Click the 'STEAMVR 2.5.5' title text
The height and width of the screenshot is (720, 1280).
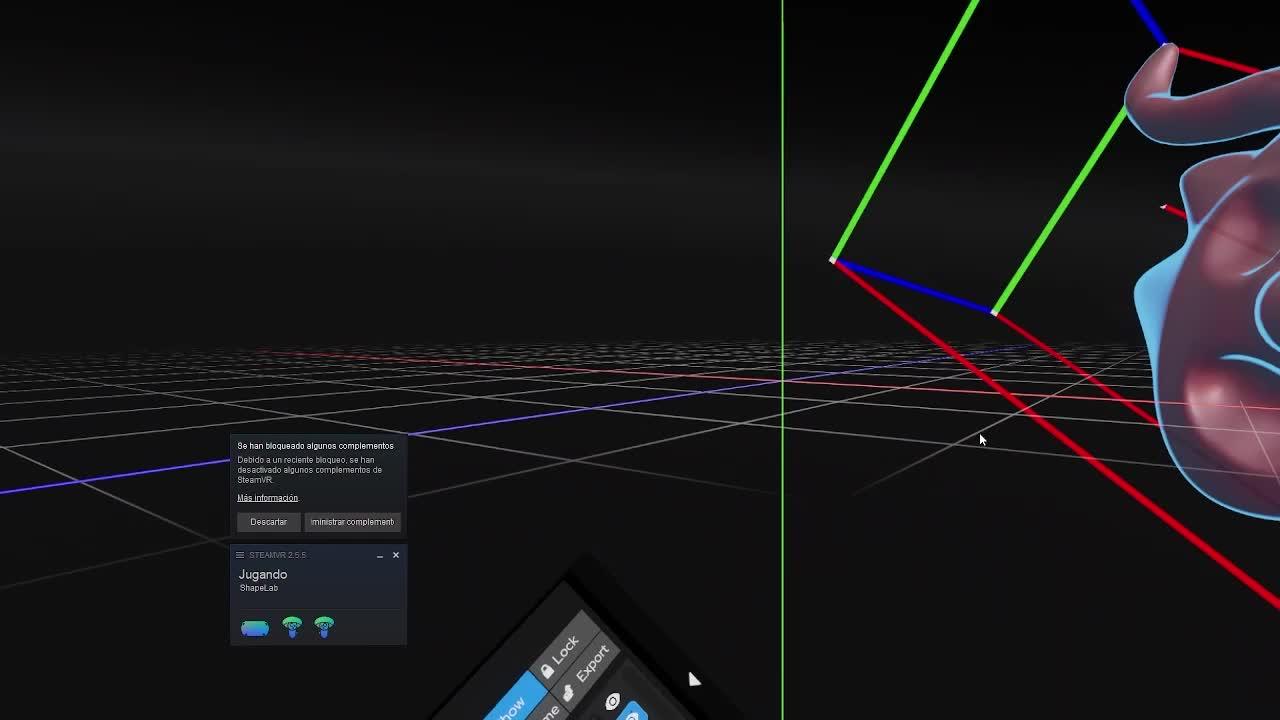[x=278, y=555]
